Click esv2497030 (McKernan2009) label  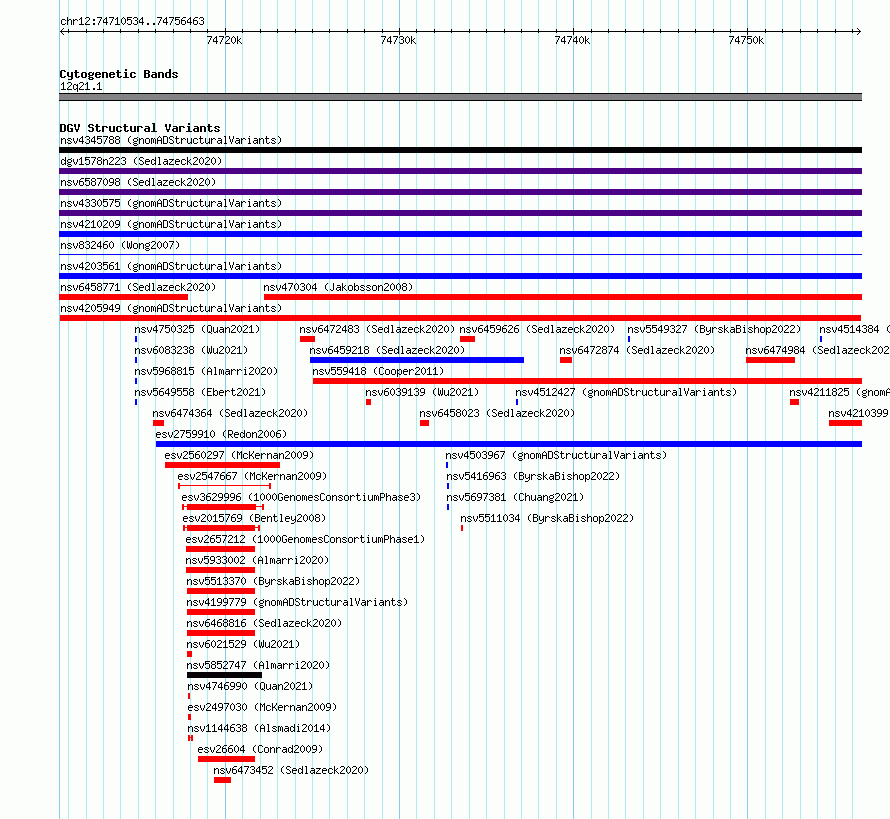(x=262, y=707)
